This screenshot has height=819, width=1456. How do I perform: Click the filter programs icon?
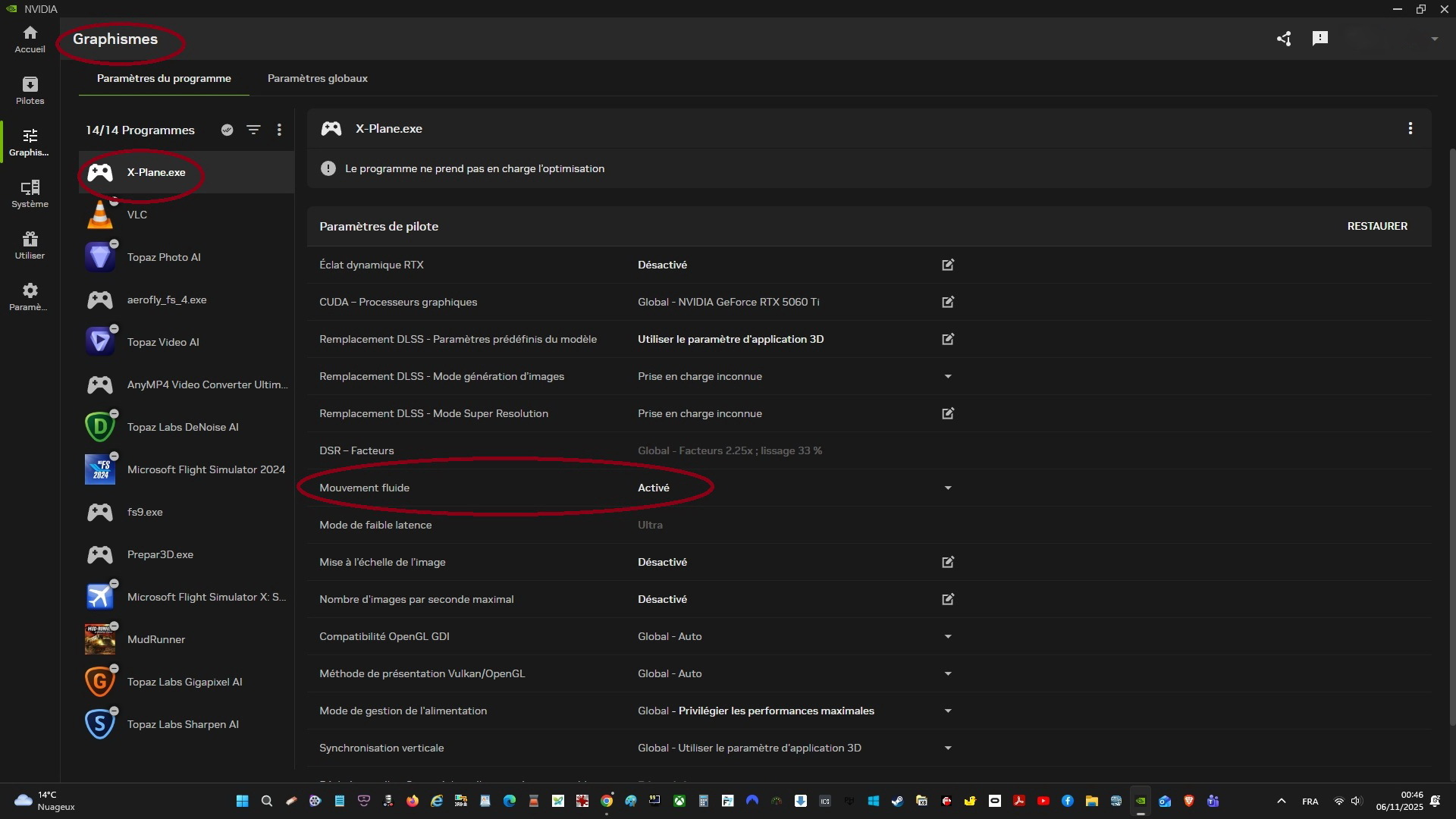coord(253,130)
